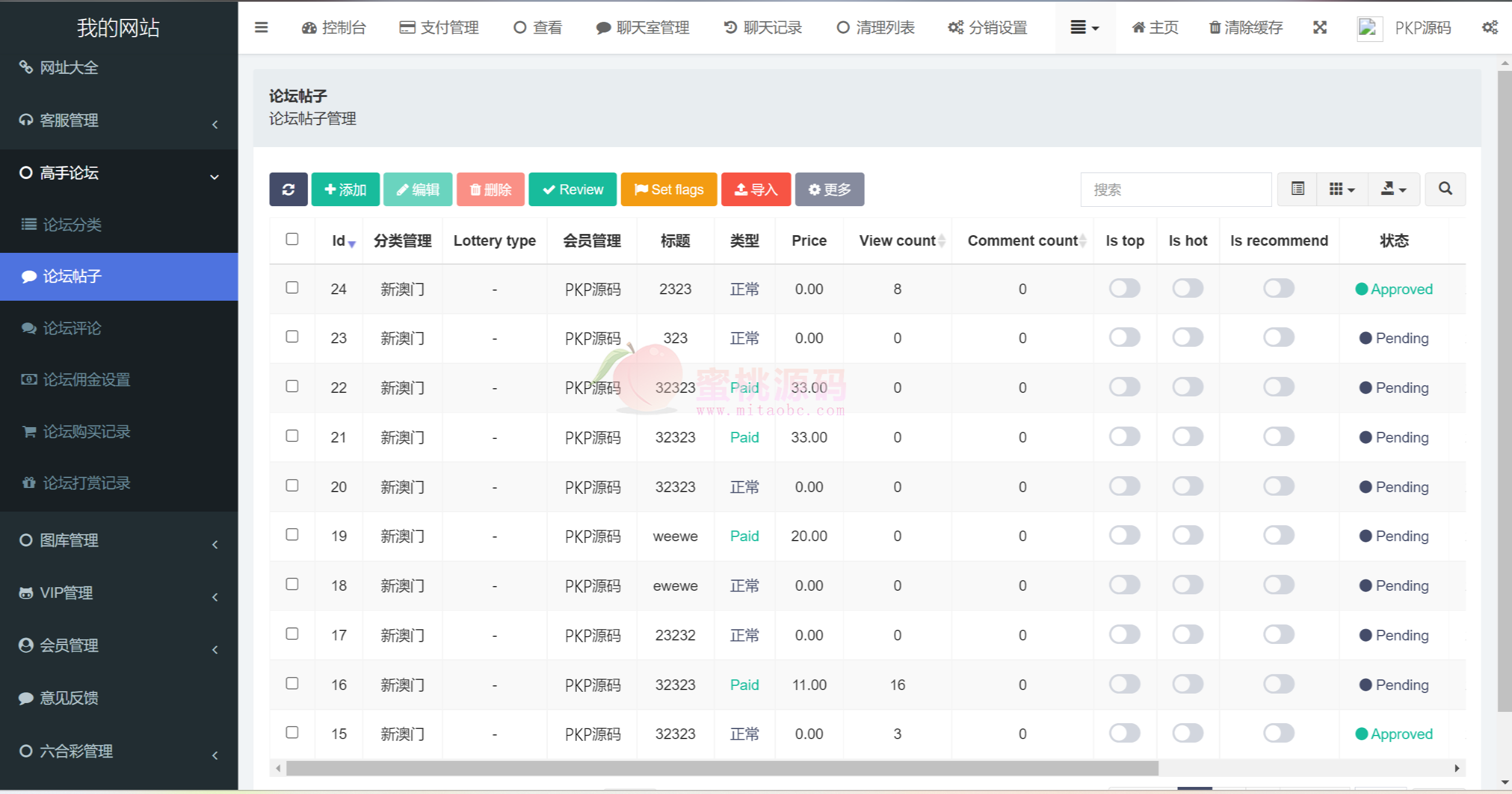Click the fullscreen expand icon in header
This screenshot has width=1512, height=794.
[x=1319, y=27]
